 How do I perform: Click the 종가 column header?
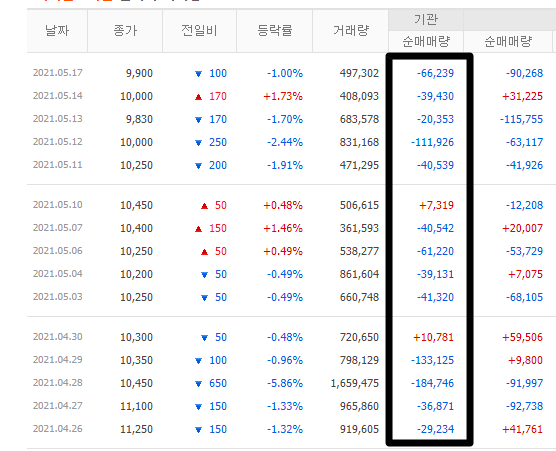[x=125, y=30]
